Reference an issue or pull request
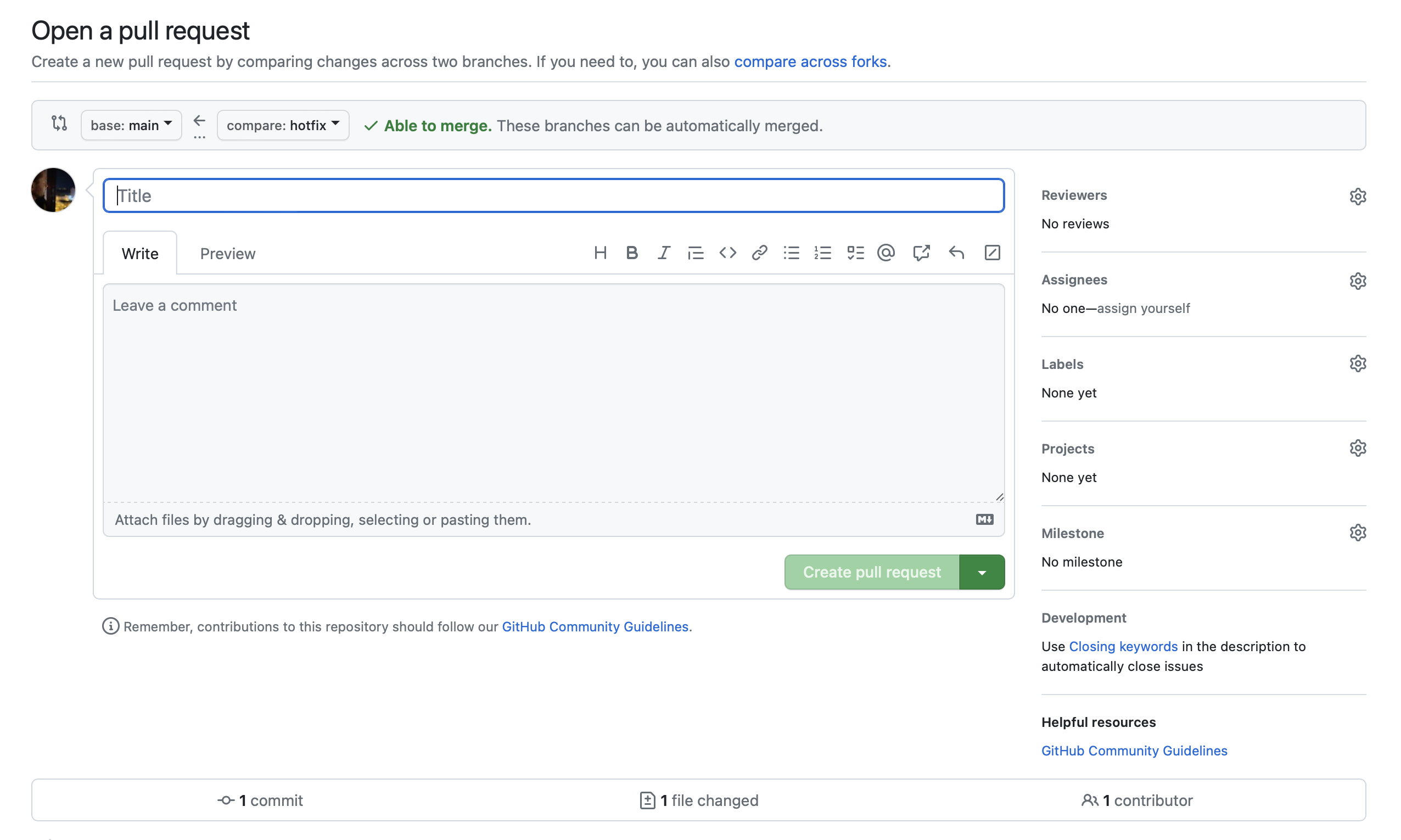Screen dimensions: 1401x840 pos(921,253)
